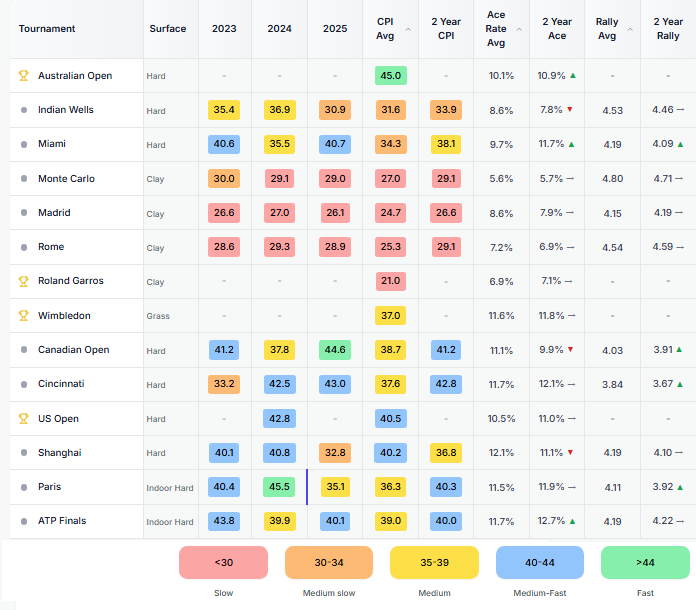Image resolution: width=696 pixels, height=610 pixels.
Task: Click the 2024 column header
Action: click(279, 28)
